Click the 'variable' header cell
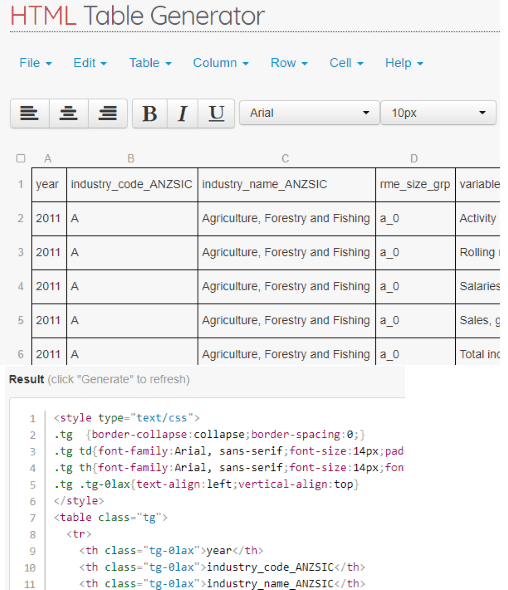This screenshot has height=590, width=508. [x=478, y=184]
